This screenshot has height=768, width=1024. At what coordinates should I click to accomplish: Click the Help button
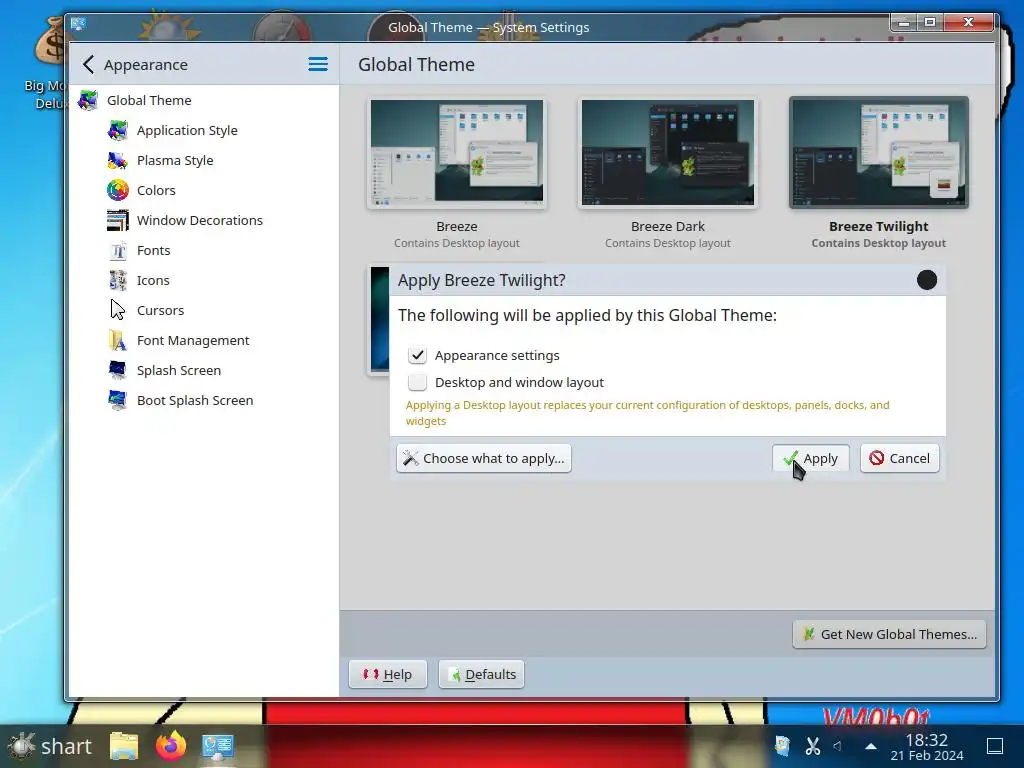tap(388, 674)
